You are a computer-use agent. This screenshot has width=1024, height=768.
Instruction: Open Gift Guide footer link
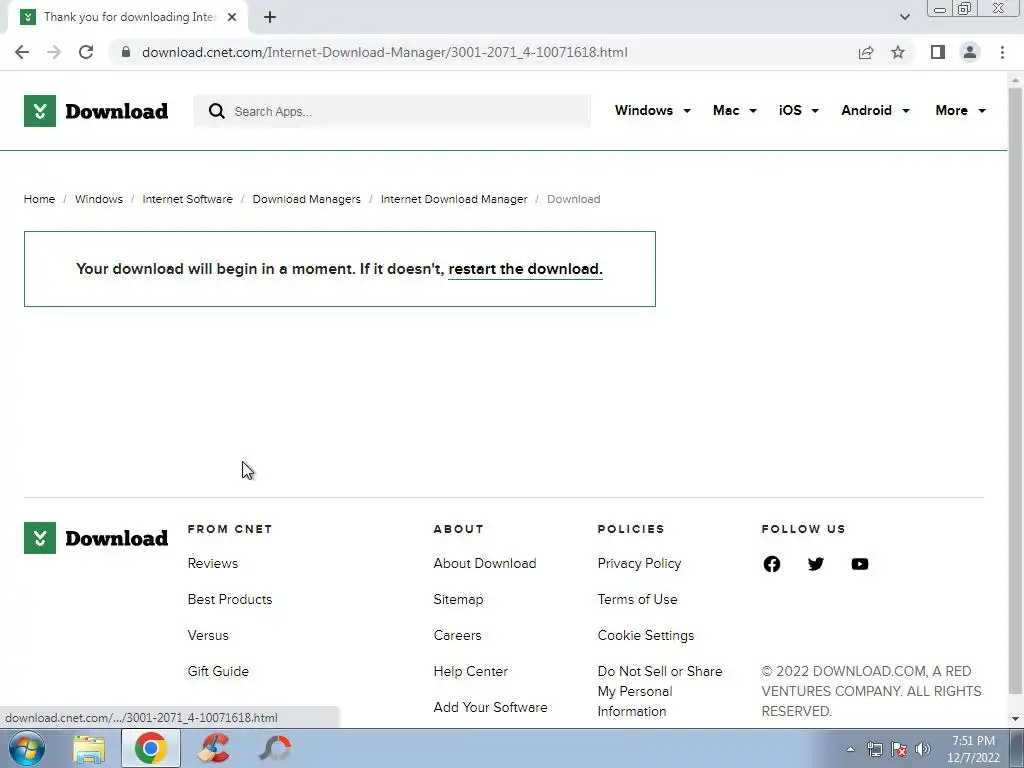tap(218, 671)
